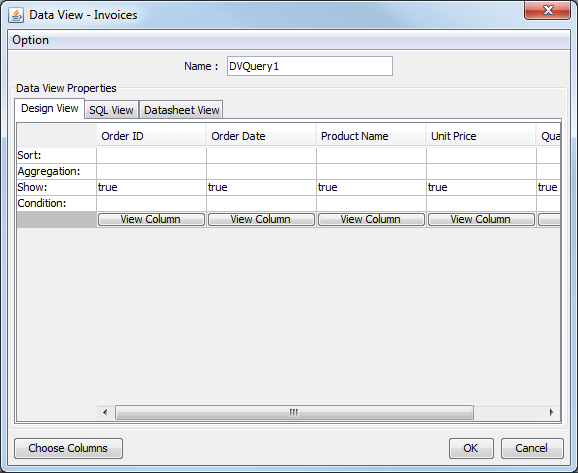
Task: Toggle Show value for Product Name
Action: [x=371, y=187]
